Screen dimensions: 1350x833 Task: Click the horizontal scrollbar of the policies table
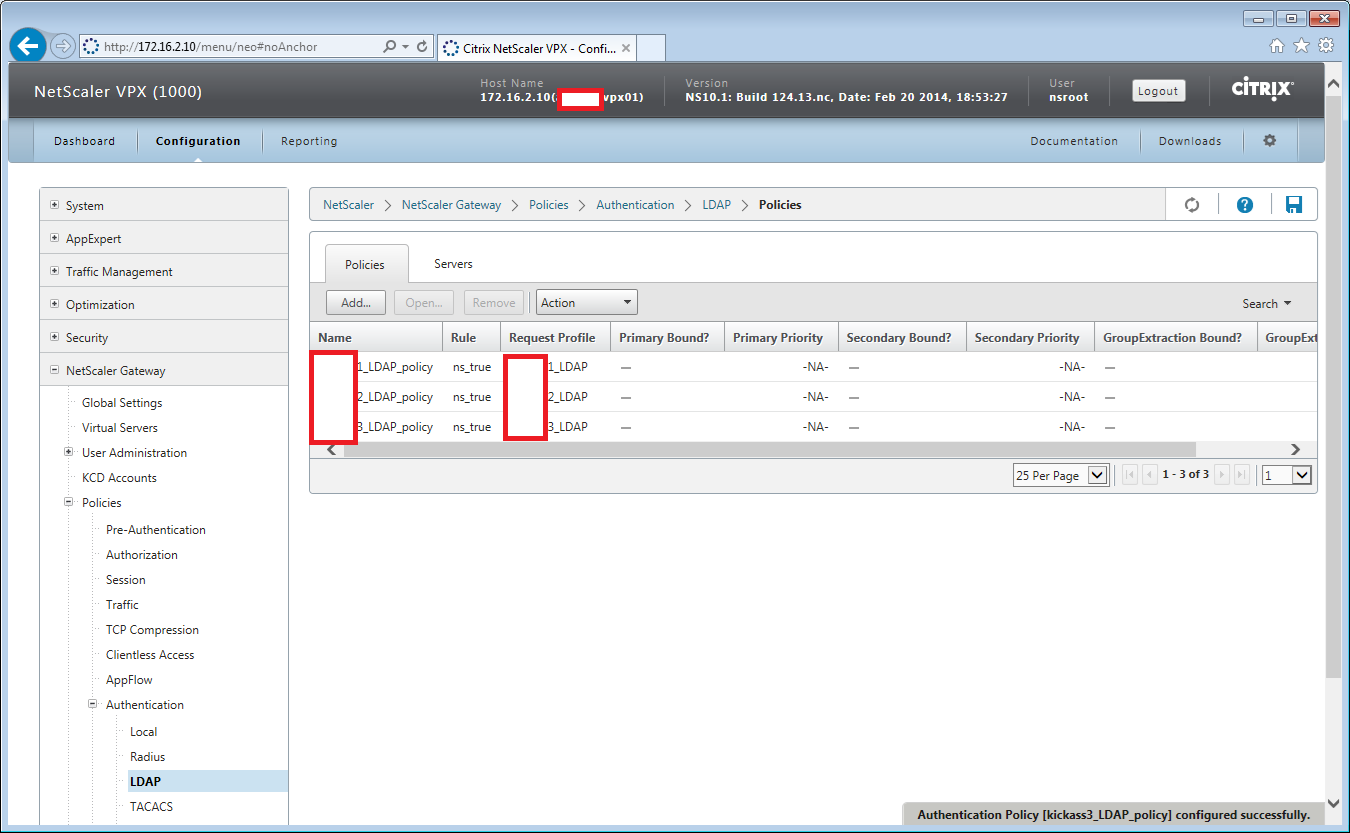point(770,450)
